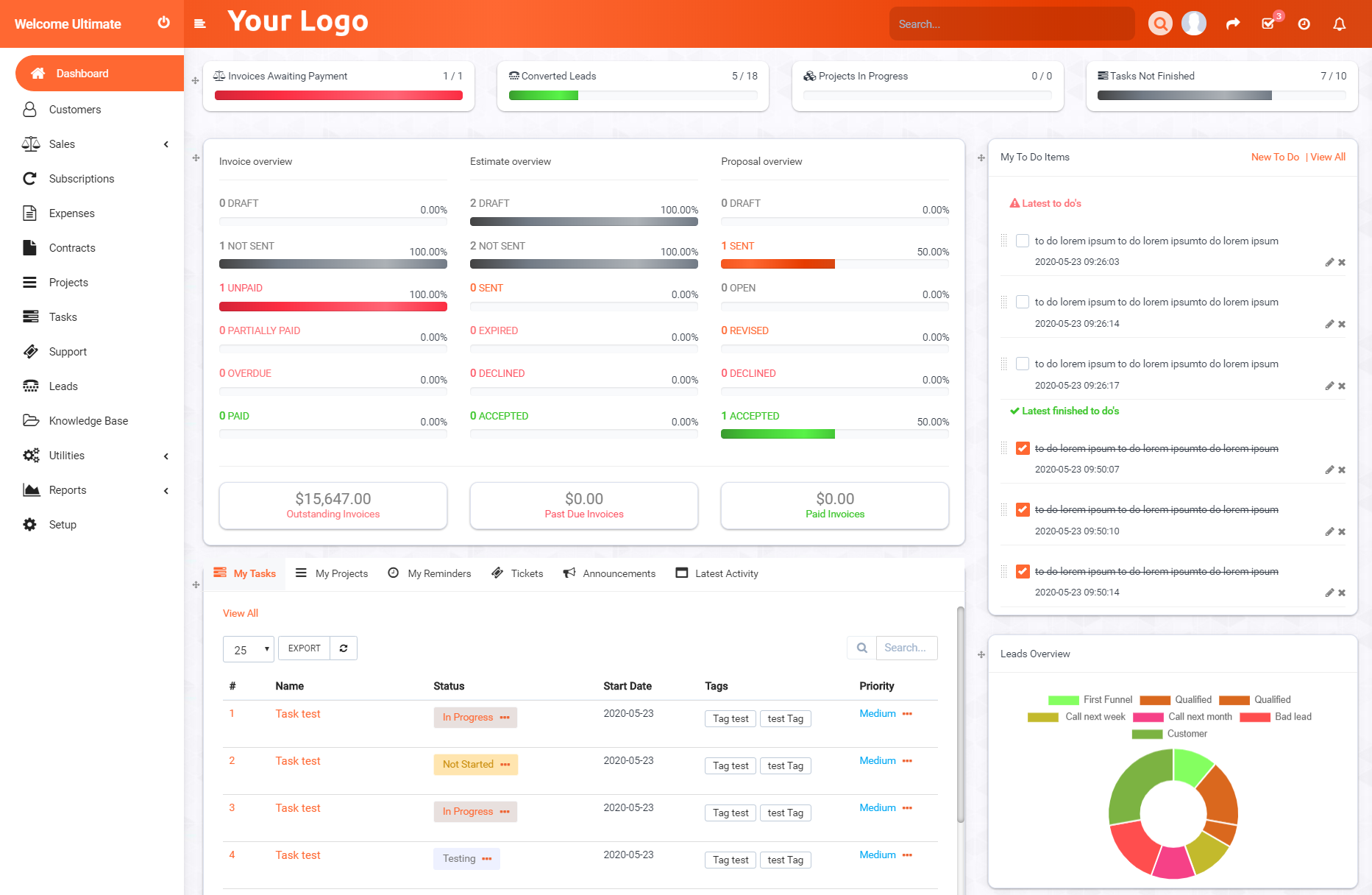1372x895 pixels.
Task: Open the todo checklist icon with badge
Action: [x=1269, y=23]
